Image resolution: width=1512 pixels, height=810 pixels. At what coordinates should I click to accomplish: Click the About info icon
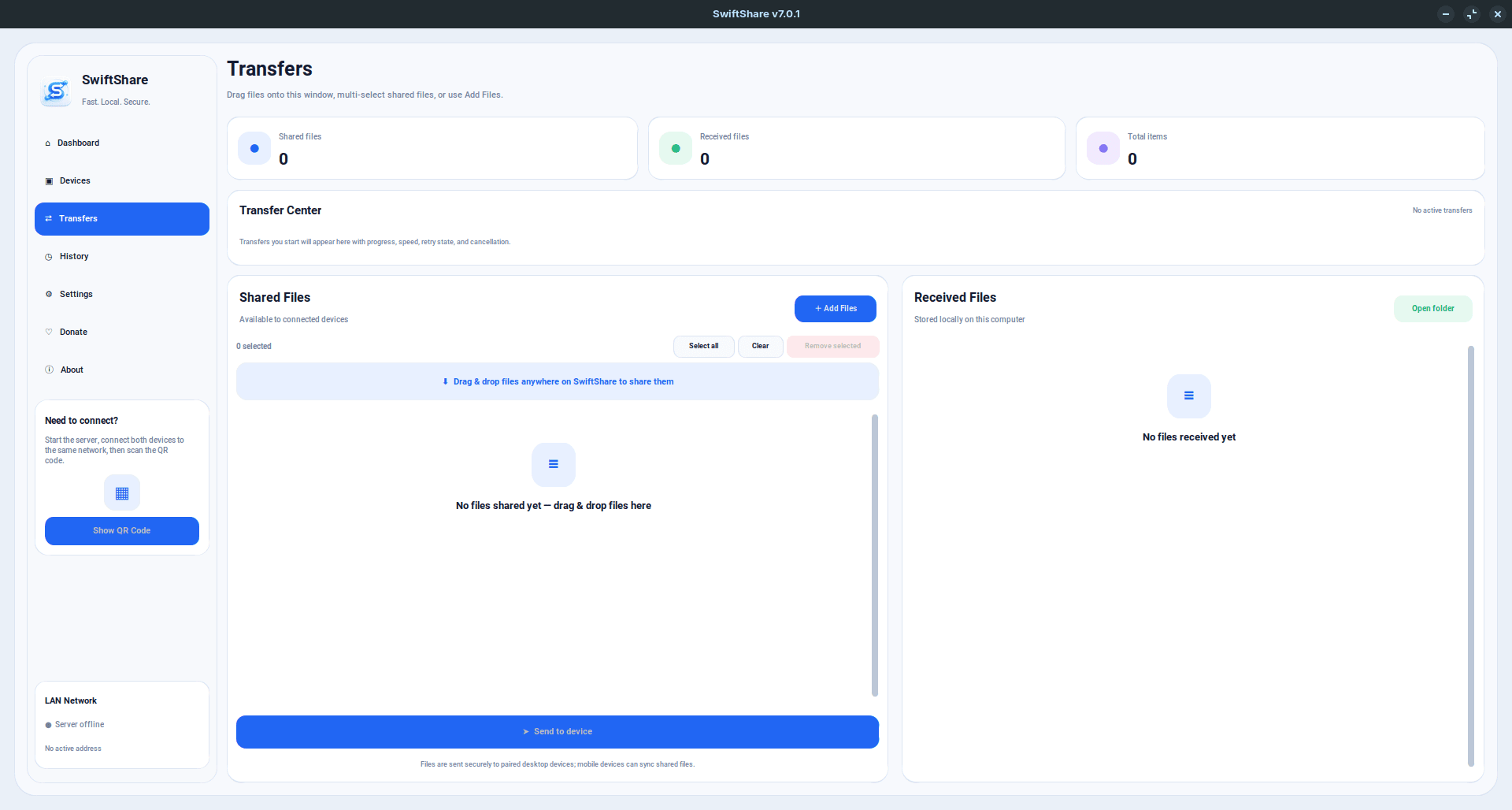49,370
